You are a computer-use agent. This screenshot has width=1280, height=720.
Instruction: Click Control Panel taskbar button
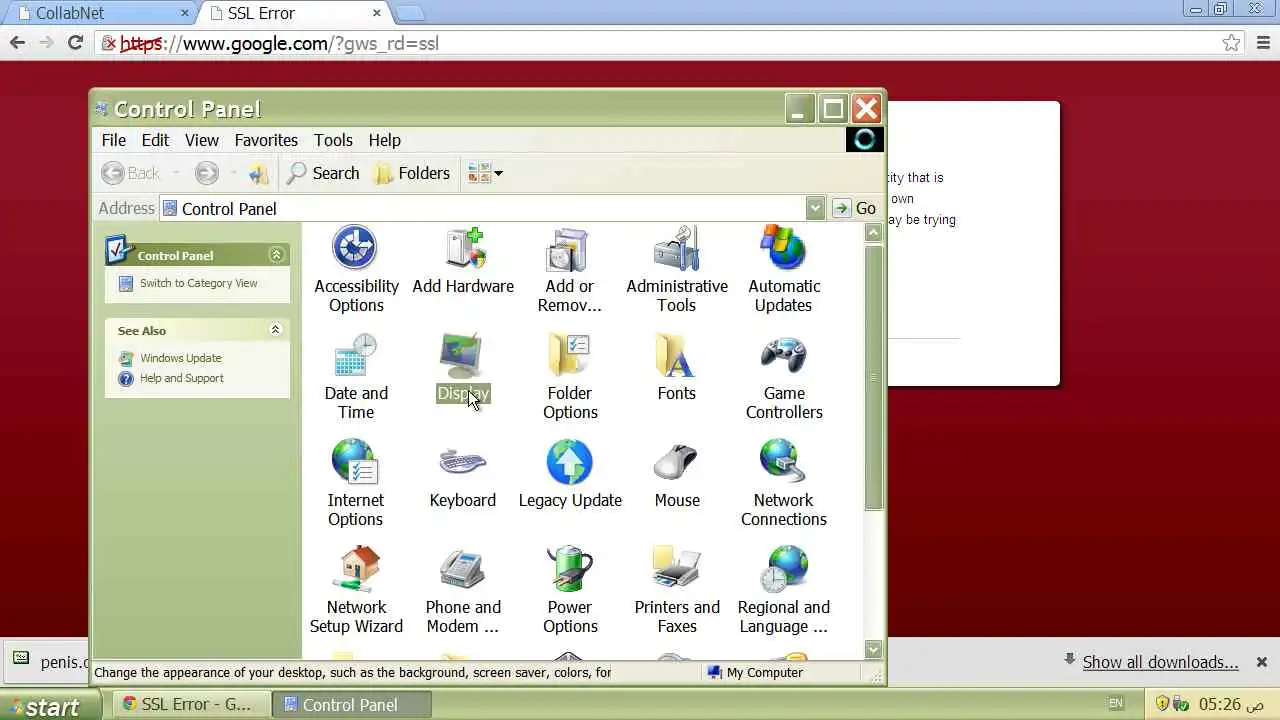tap(352, 705)
